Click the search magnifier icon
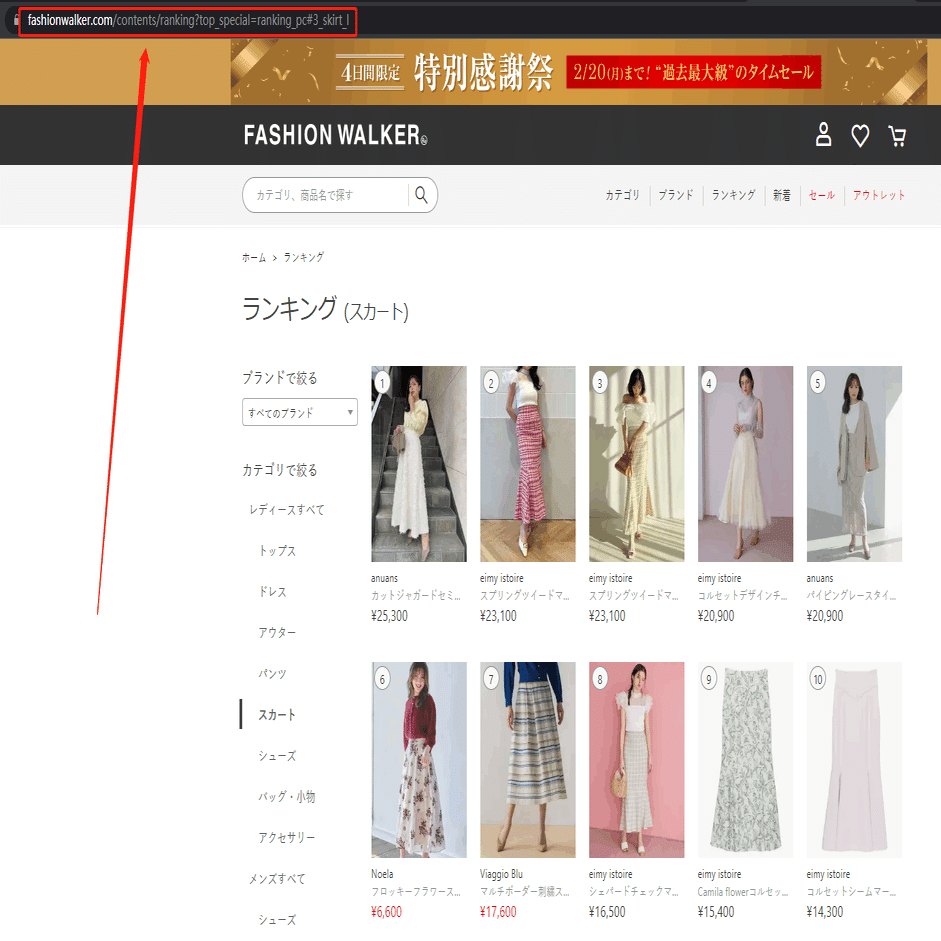 421,194
